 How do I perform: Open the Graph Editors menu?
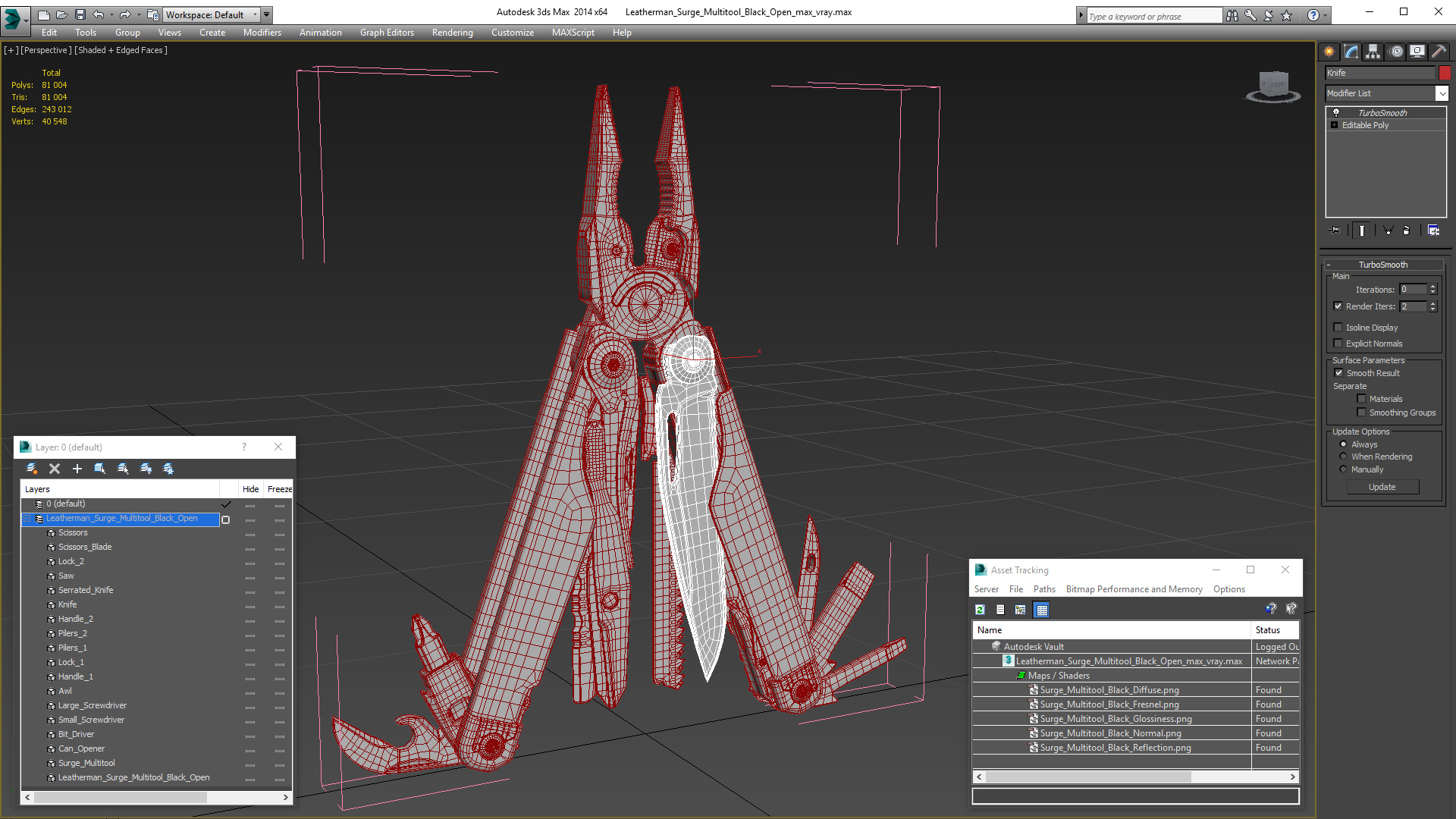tap(387, 33)
